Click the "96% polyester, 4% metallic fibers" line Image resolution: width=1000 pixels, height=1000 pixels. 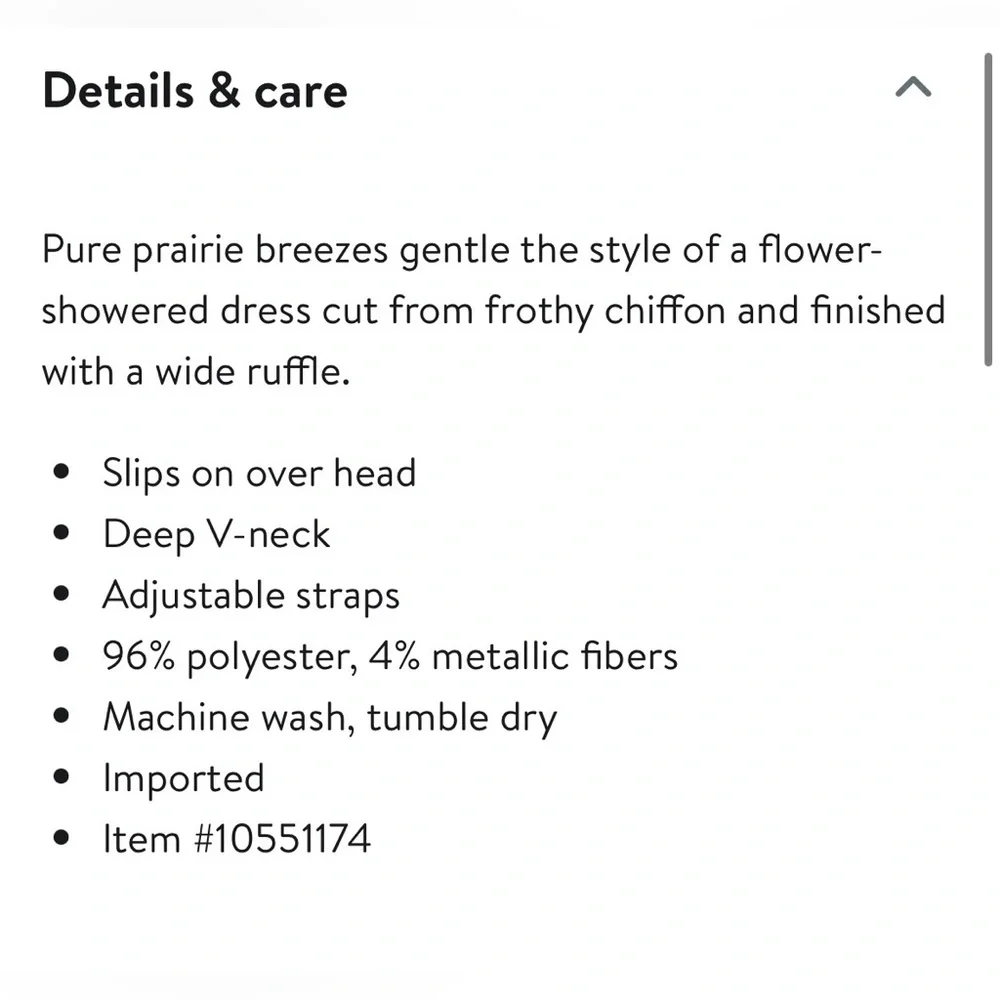click(390, 657)
